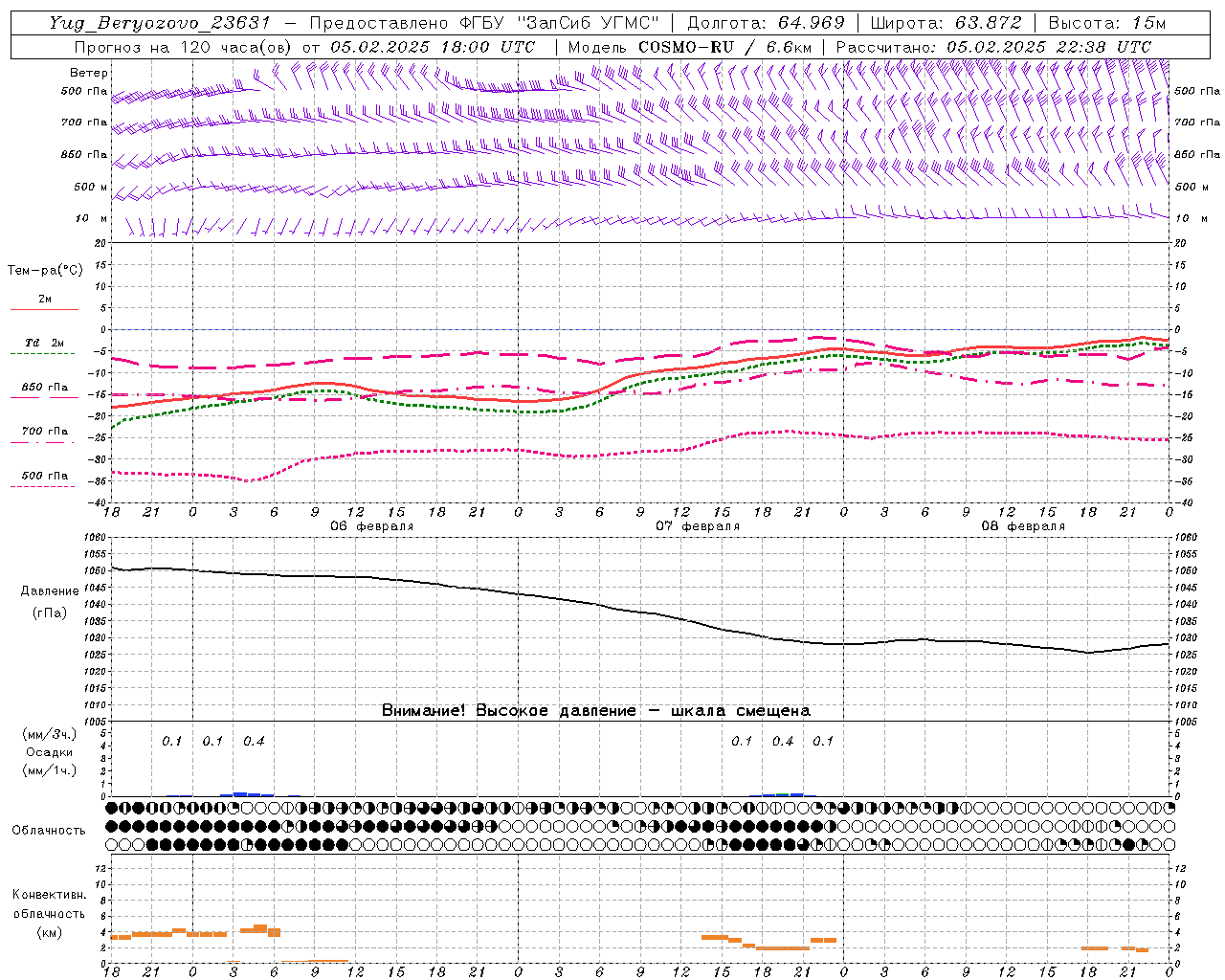Select forecast start 05.02.2025 18:00 UTC

point(432,47)
